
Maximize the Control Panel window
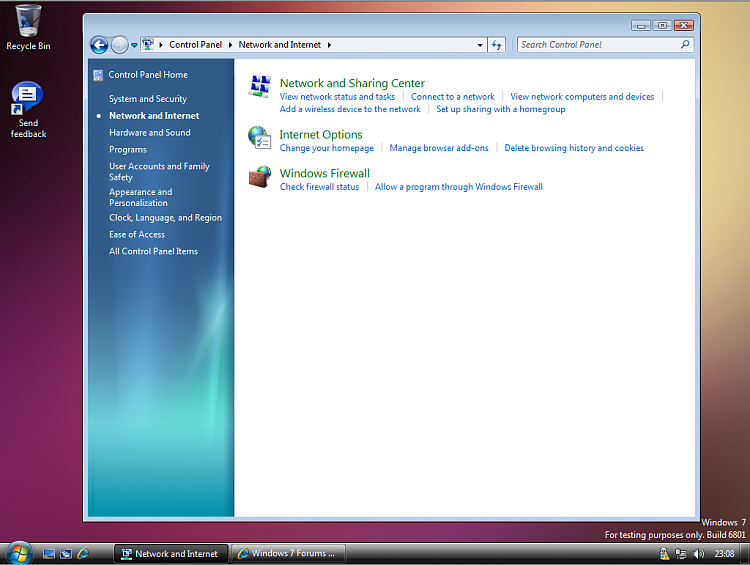coord(662,26)
